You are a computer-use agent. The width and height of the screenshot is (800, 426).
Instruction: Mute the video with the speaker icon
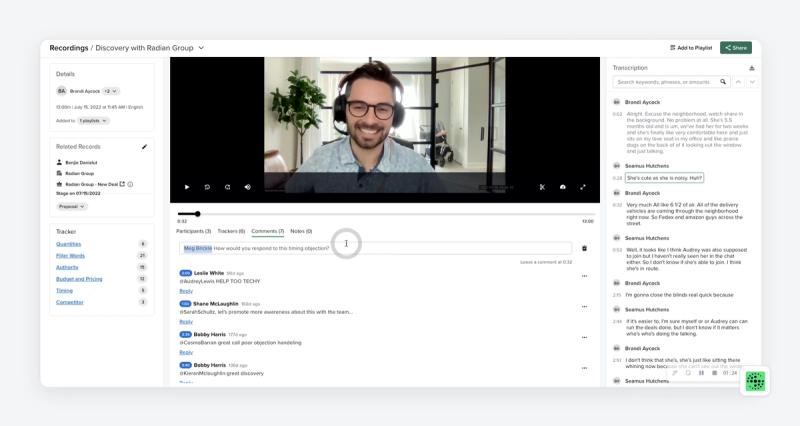(247, 187)
